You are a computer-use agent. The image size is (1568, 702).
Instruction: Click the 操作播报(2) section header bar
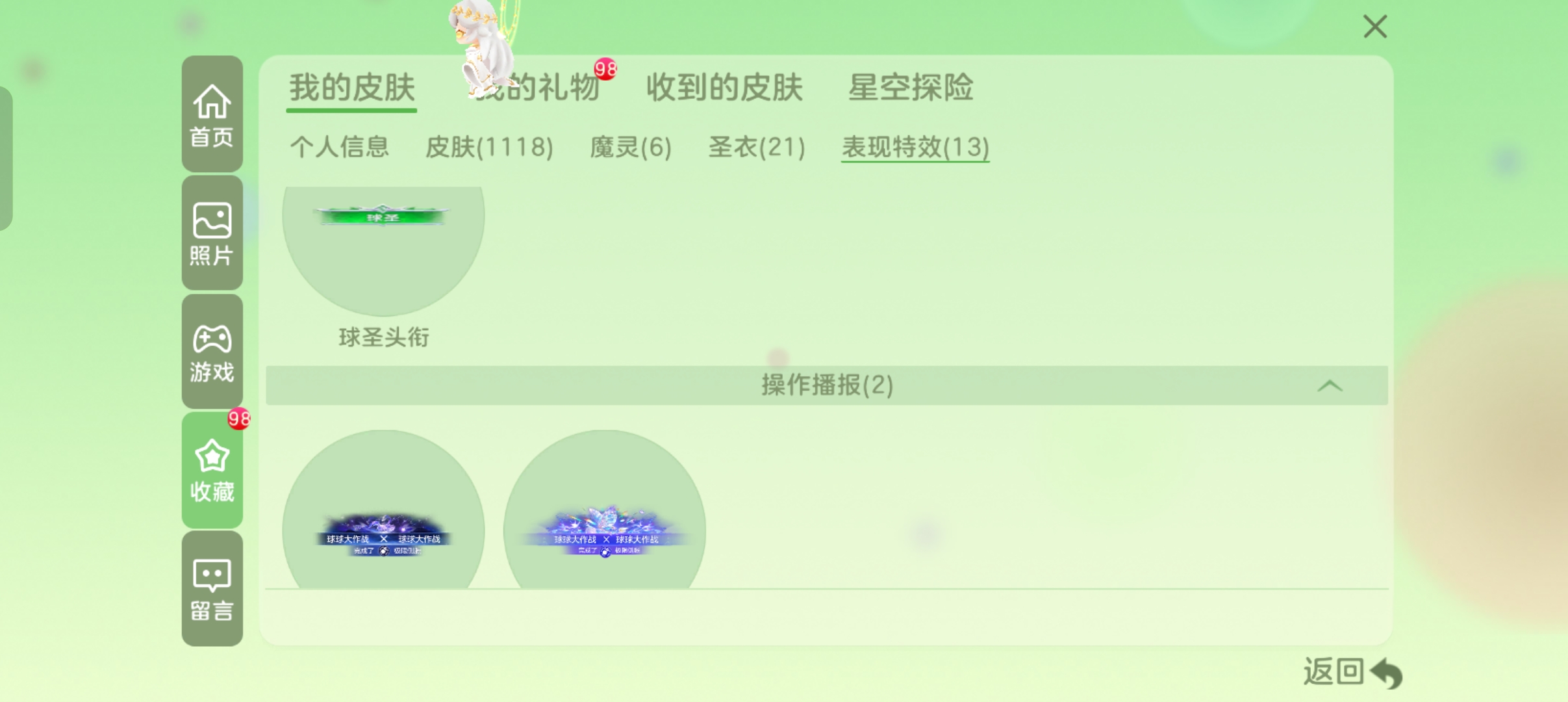[827, 385]
